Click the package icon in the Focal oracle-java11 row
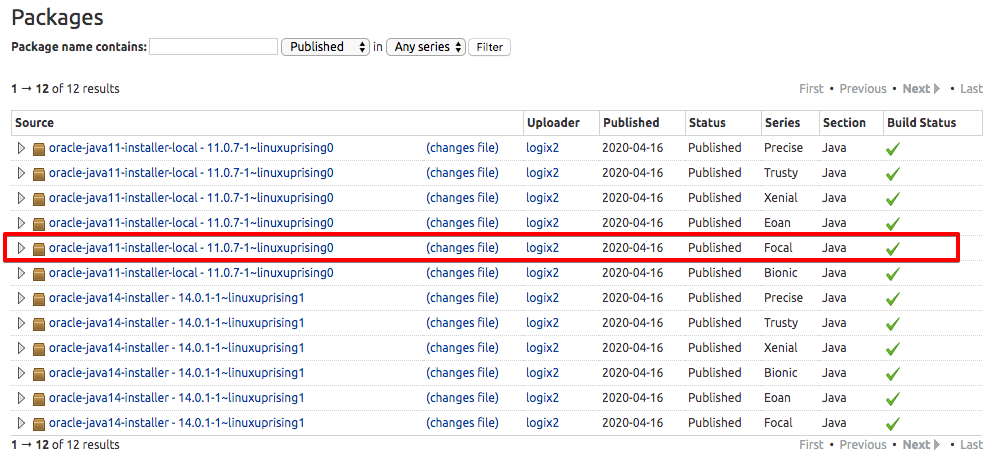Screen dimensions: 996x469 coord(39,248)
